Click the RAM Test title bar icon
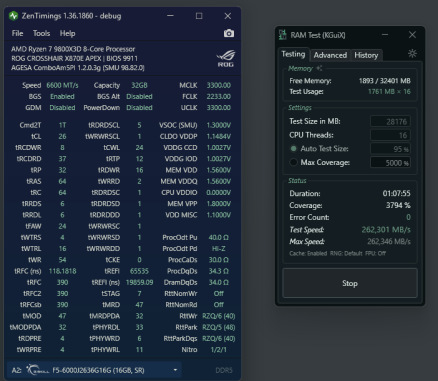The height and width of the screenshot is (381, 438). coord(283,35)
